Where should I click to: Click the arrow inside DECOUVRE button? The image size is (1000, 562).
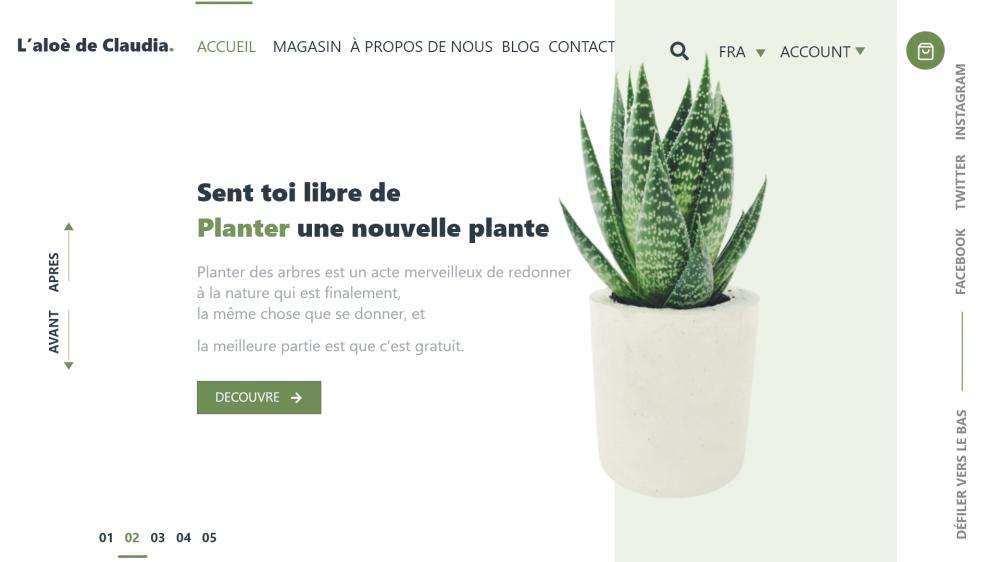click(296, 397)
